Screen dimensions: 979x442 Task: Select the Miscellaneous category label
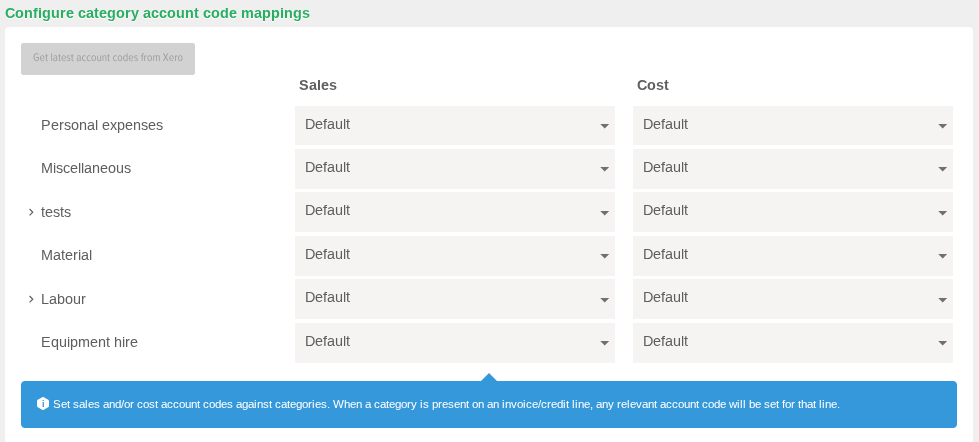[86, 169]
